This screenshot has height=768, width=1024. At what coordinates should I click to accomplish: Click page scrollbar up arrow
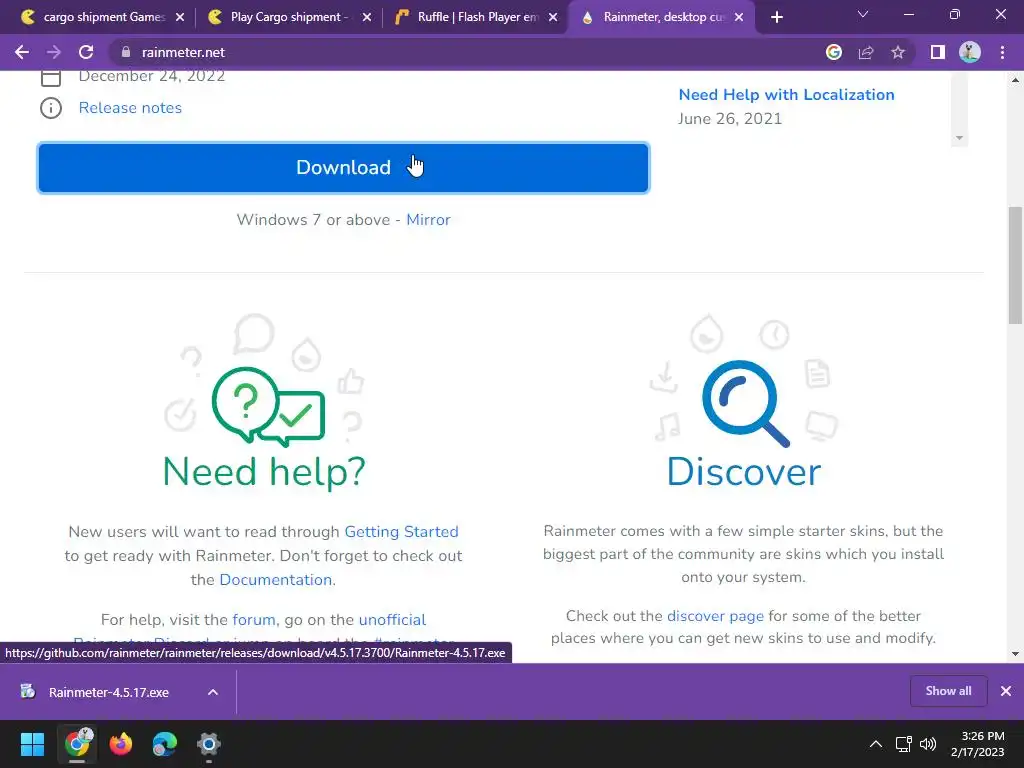click(1016, 80)
